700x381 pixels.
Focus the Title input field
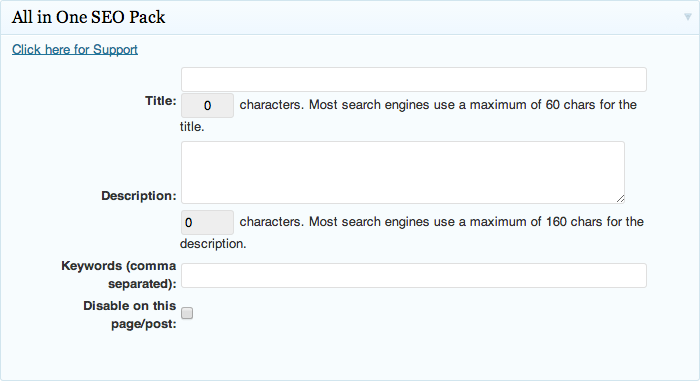point(414,80)
